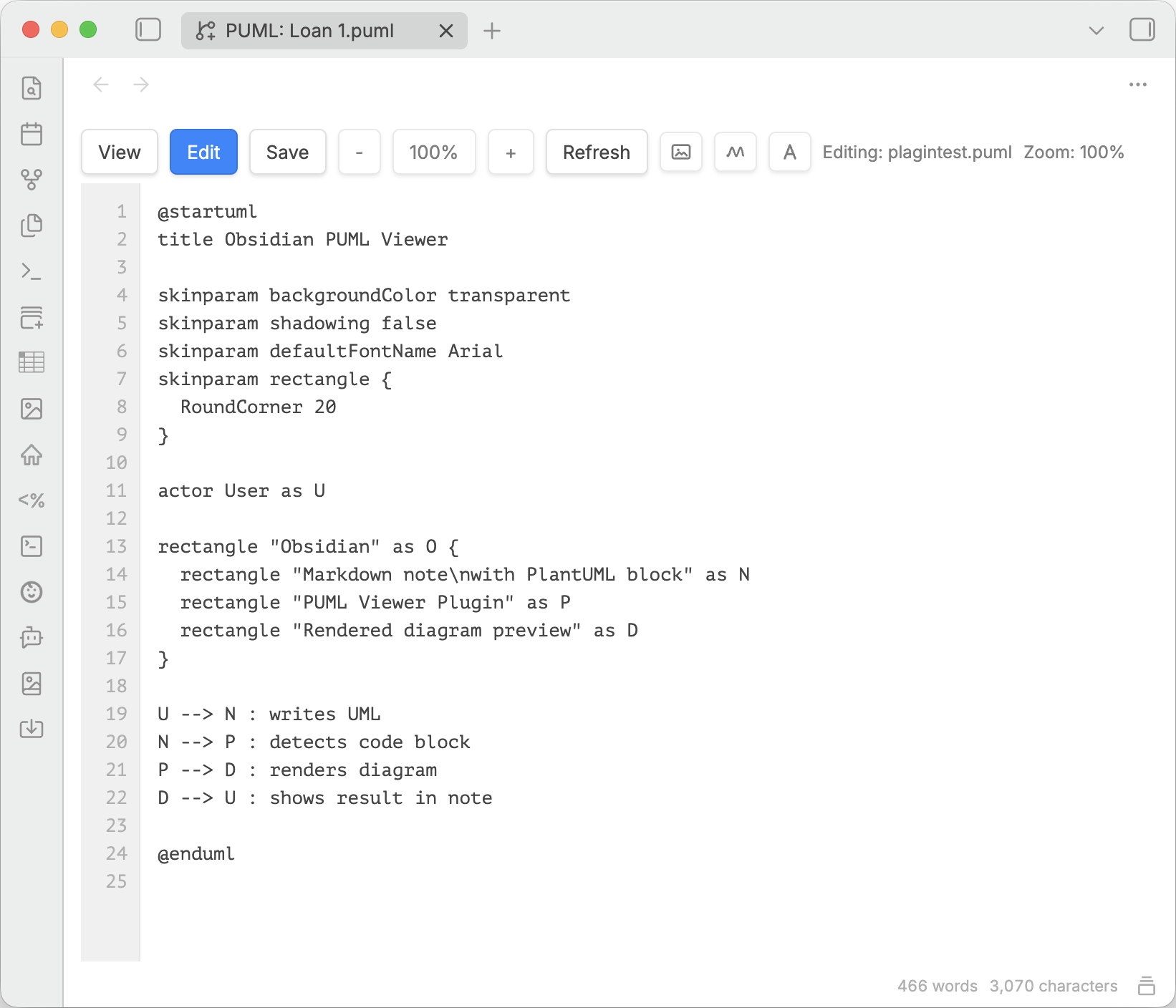1176x1008 pixels.
Task: Open graph view icon in ribbon
Action: tap(32, 180)
